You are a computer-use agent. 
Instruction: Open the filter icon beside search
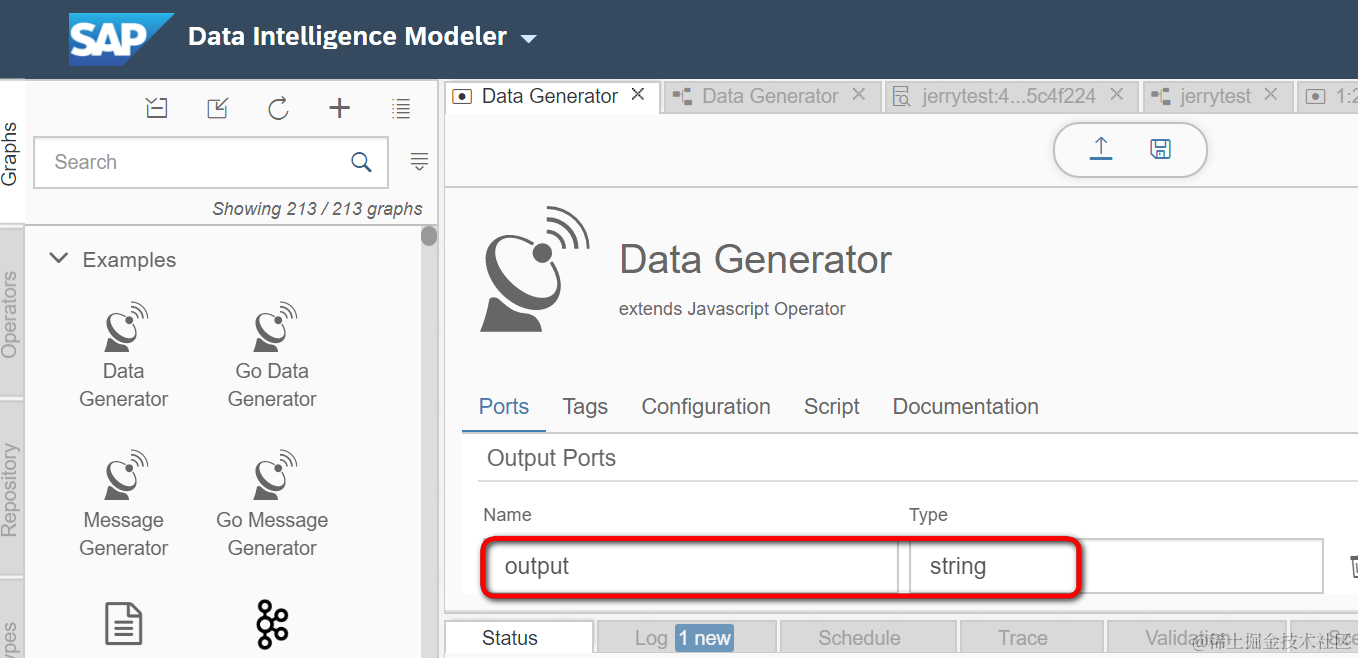(420, 162)
